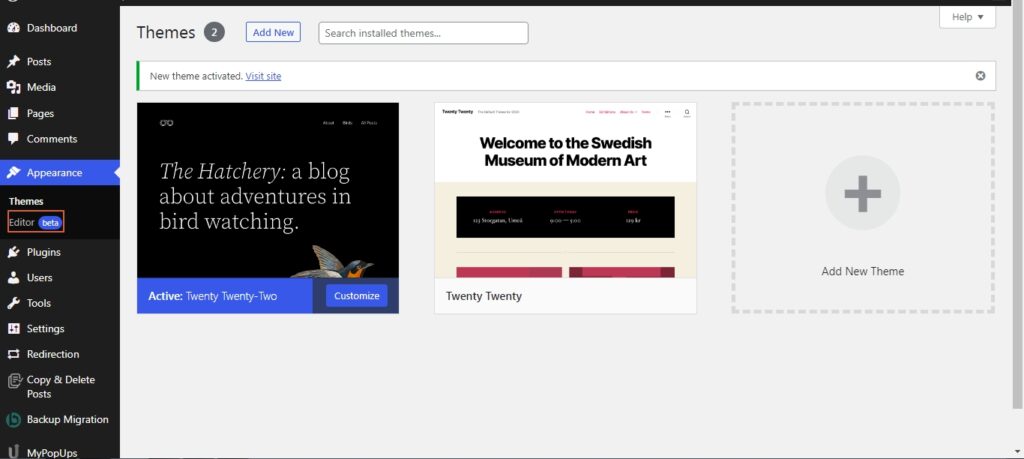Click the plus icon for new theme
Screen dimensions: 1024x459
coord(863,193)
